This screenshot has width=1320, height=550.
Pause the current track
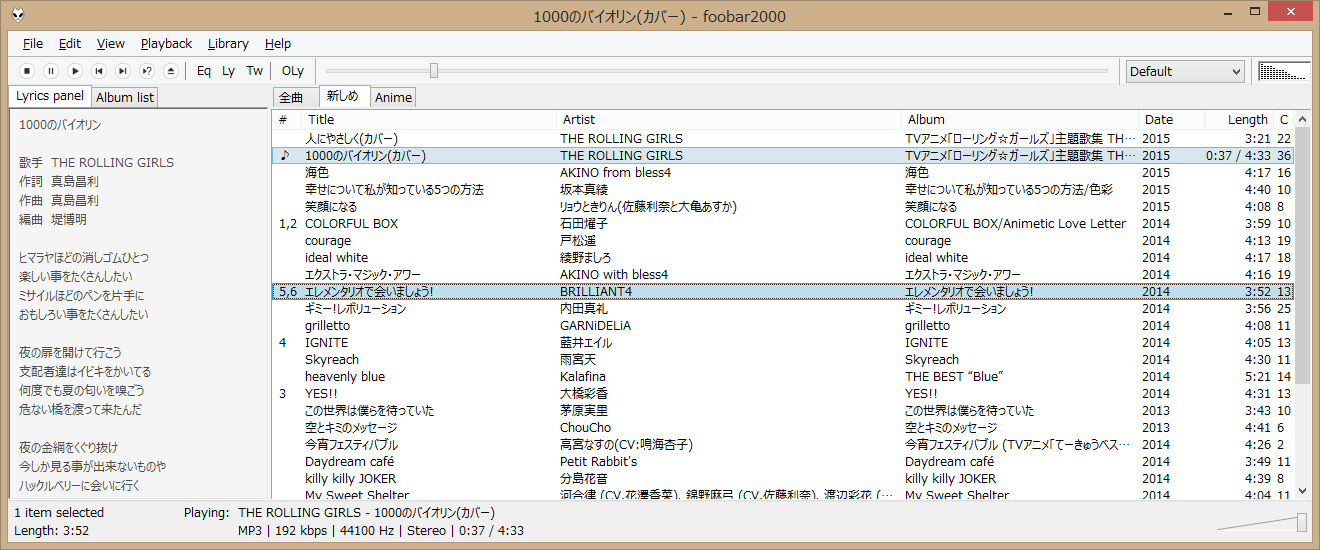[51, 71]
